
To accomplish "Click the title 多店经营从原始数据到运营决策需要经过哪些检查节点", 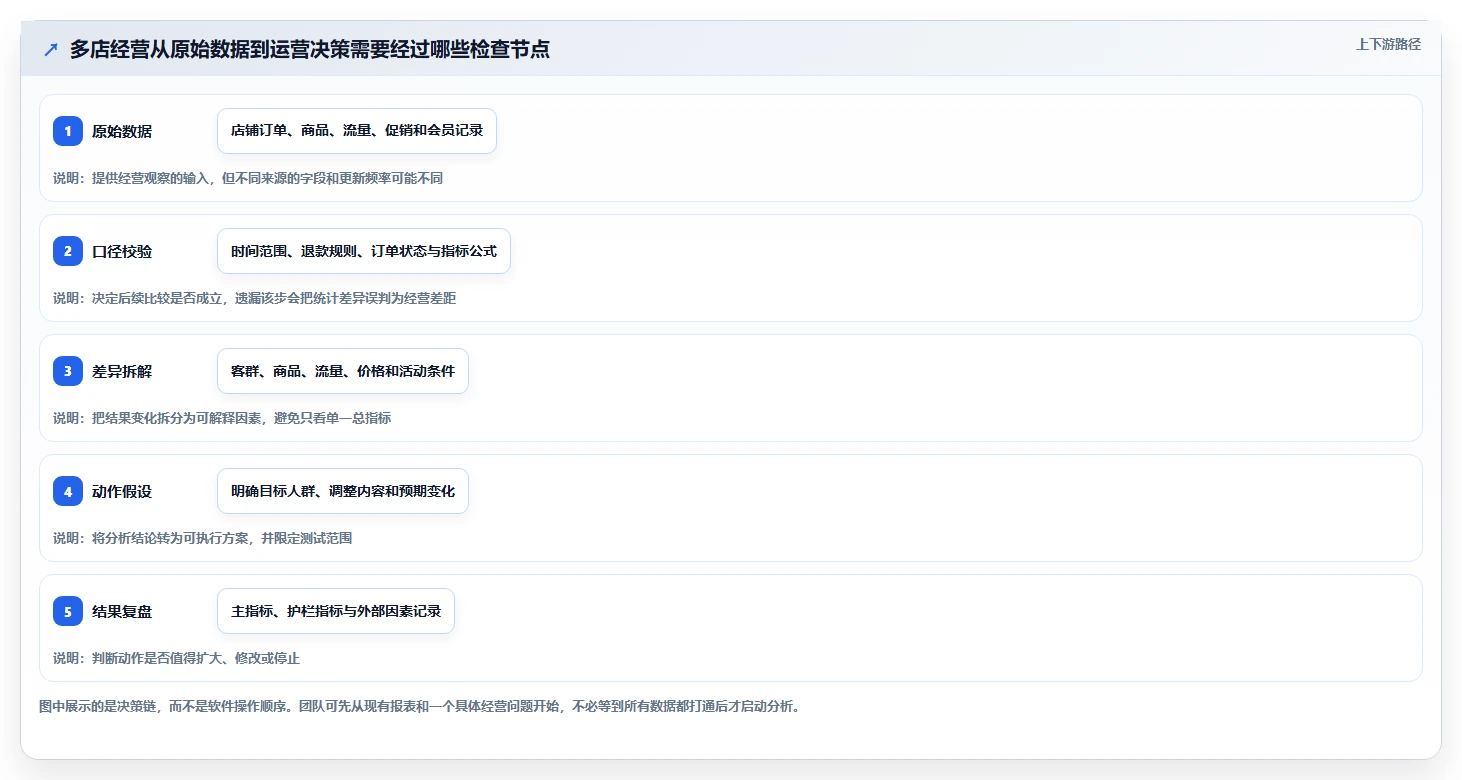I will pyautogui.click(x=310, y=50).
